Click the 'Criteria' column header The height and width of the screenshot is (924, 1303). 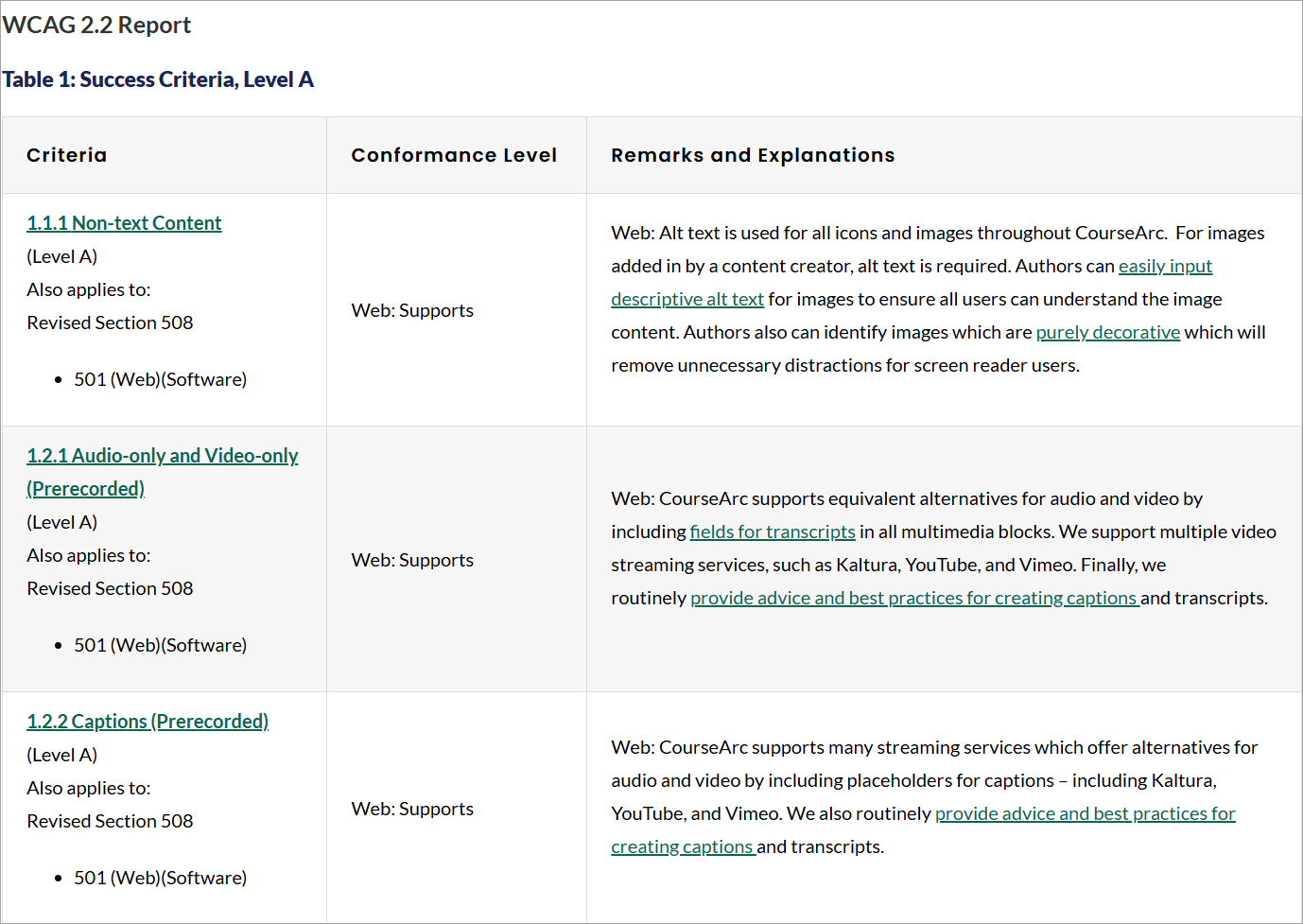(66, 155)
